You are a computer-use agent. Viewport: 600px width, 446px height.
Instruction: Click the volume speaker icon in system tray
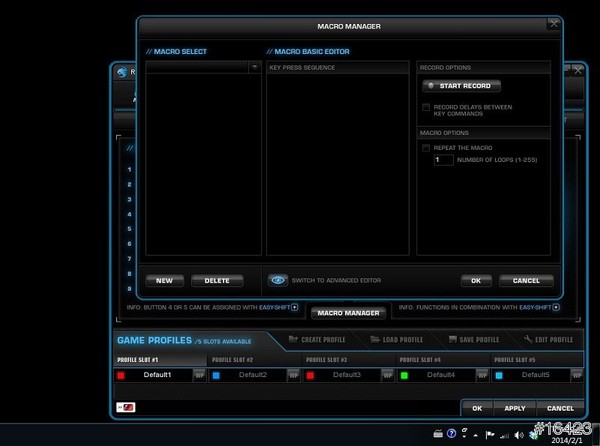tap(518, 435)
